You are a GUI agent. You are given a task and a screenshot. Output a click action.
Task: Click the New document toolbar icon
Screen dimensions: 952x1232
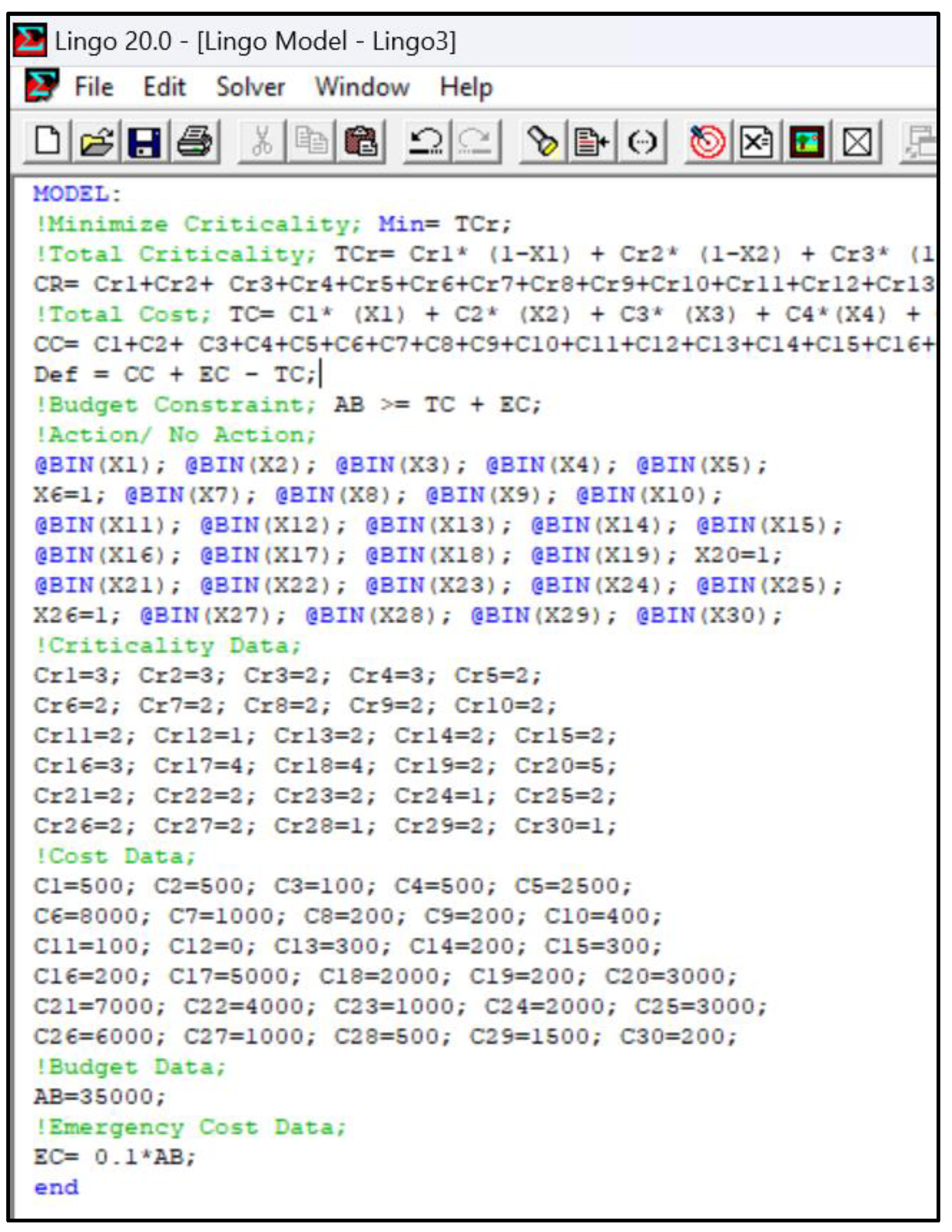[48, 141]
